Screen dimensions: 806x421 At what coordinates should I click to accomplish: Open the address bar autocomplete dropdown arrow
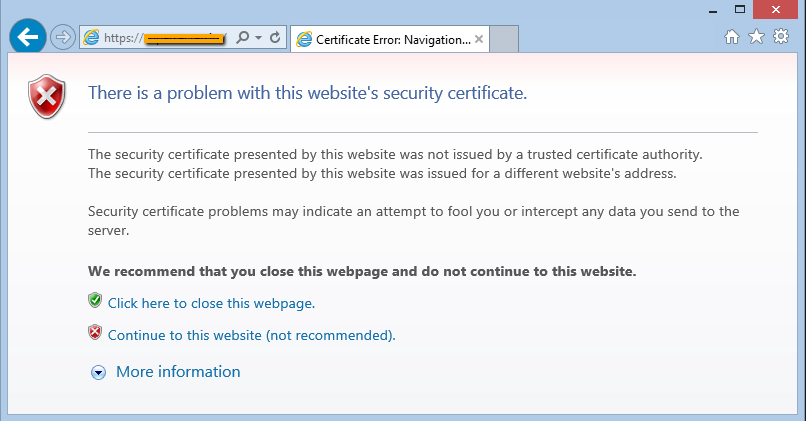coord(258,38)
